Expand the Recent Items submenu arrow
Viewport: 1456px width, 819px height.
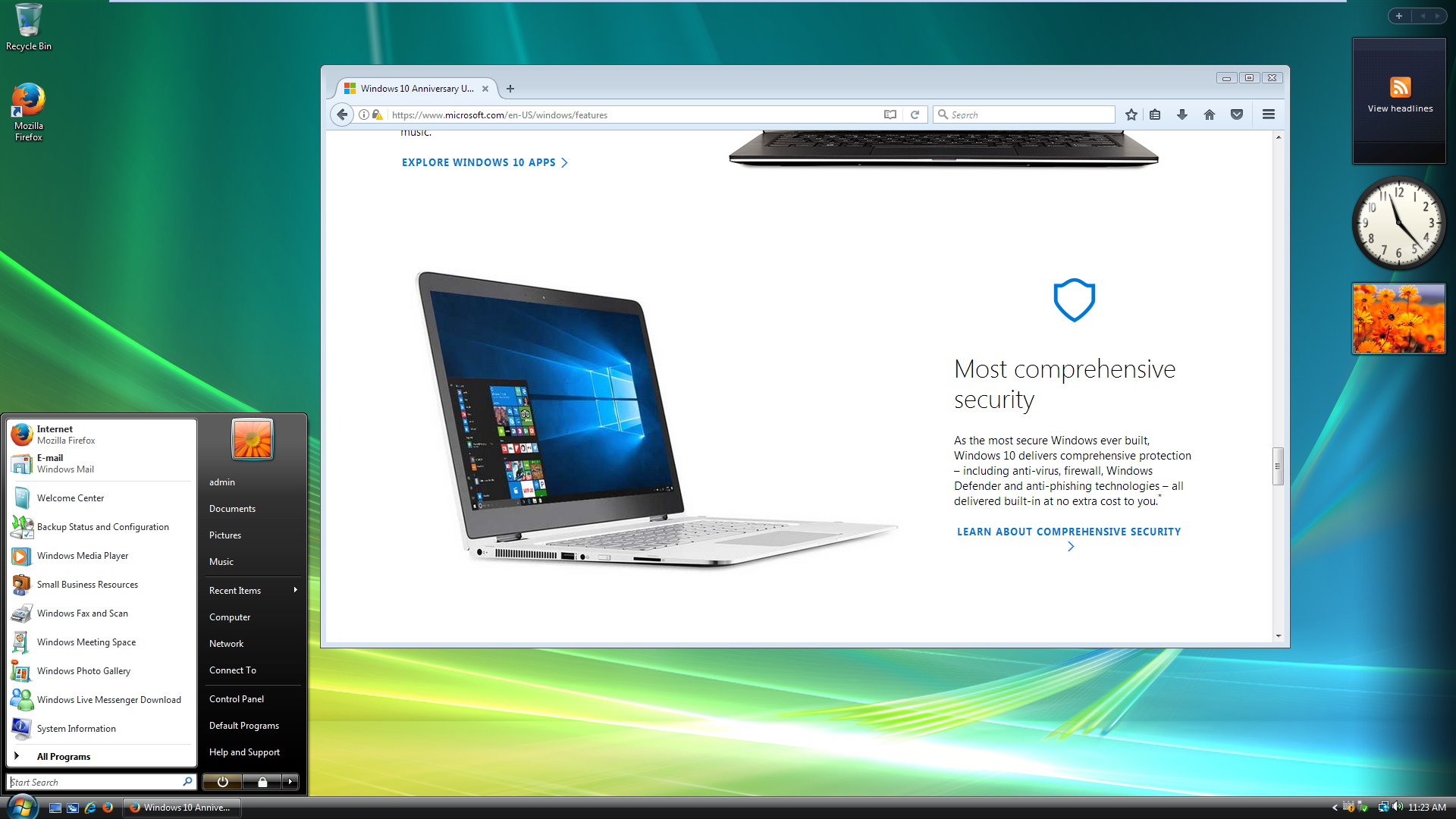point(294,589)
